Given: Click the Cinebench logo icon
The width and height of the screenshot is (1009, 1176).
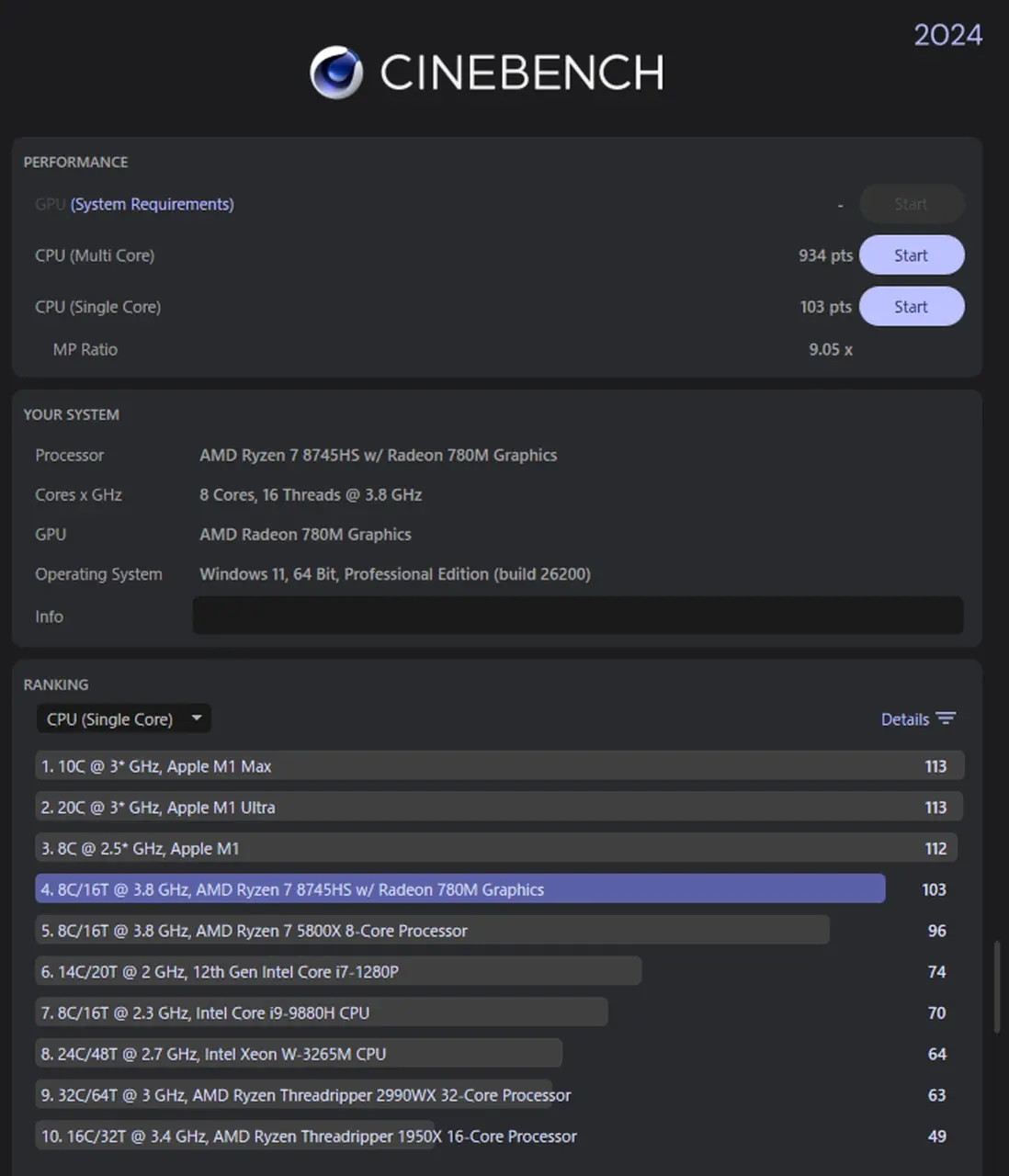Looking at the screenshot, I should pyautogui.click(x=337, y=71).
